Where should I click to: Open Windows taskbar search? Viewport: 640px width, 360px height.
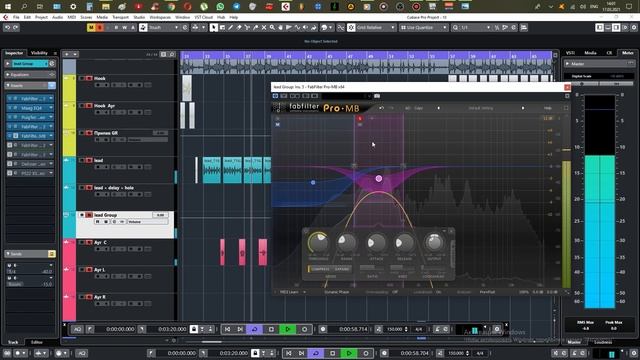point(24,6)
